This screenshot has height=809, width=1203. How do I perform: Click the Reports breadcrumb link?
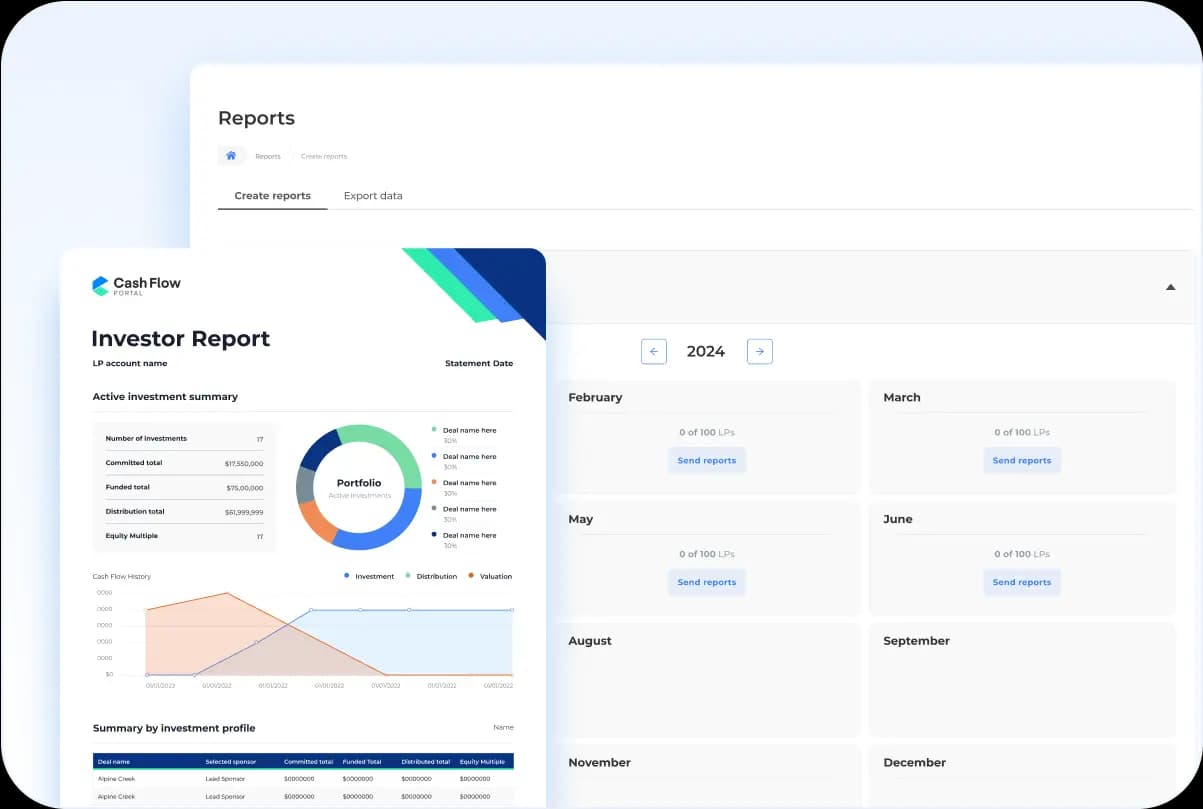268,157
